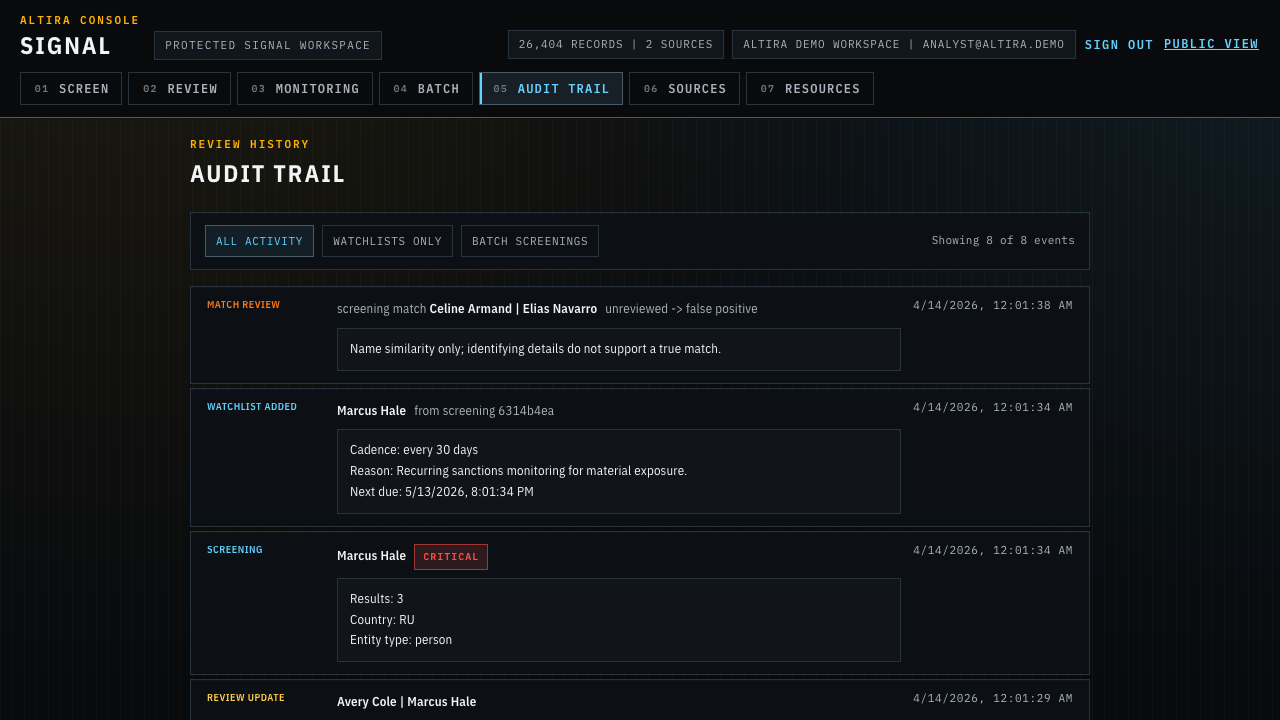Filter events by ALL ACTIVITY
This screenshot has height=720, width=1280.
(x=259, y=240)
